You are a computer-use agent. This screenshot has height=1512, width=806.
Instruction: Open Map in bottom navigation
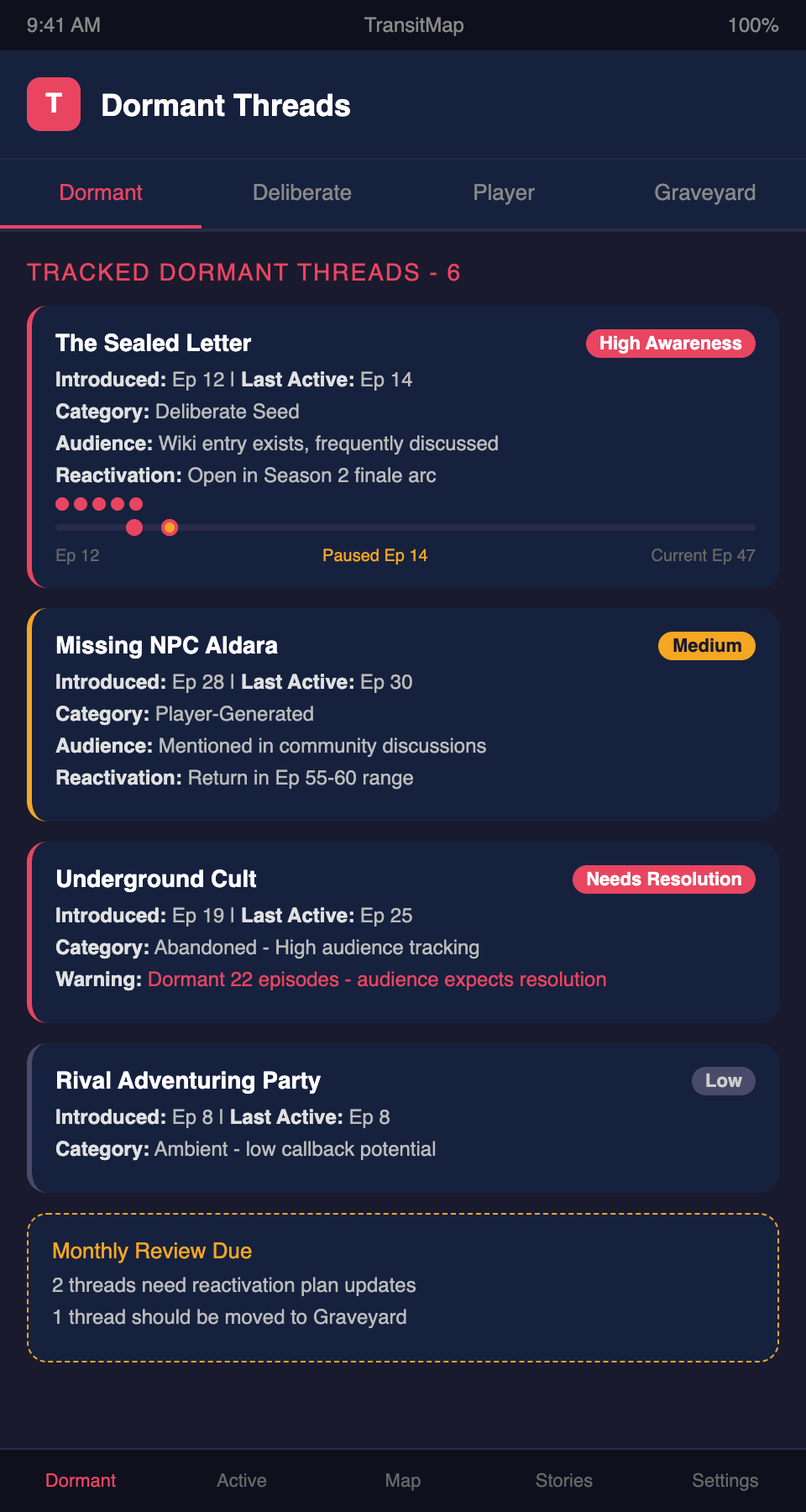(x=403, y=1480)
